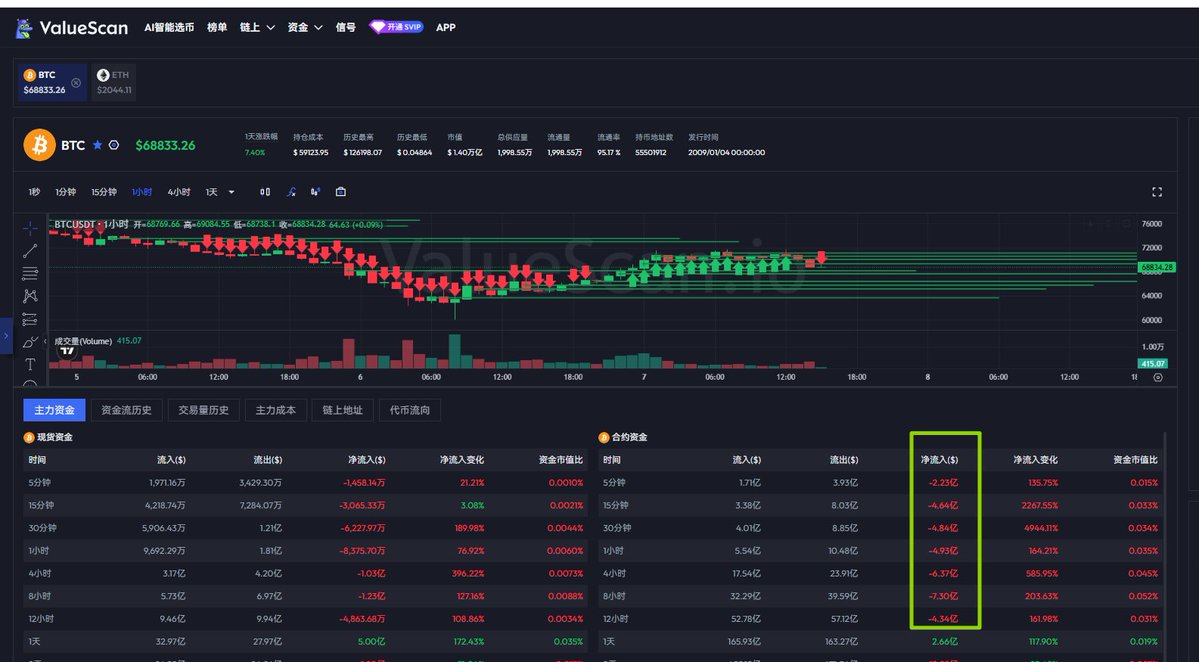Click the BTCUSDT 1小时 chart legend

pos(91,225)
